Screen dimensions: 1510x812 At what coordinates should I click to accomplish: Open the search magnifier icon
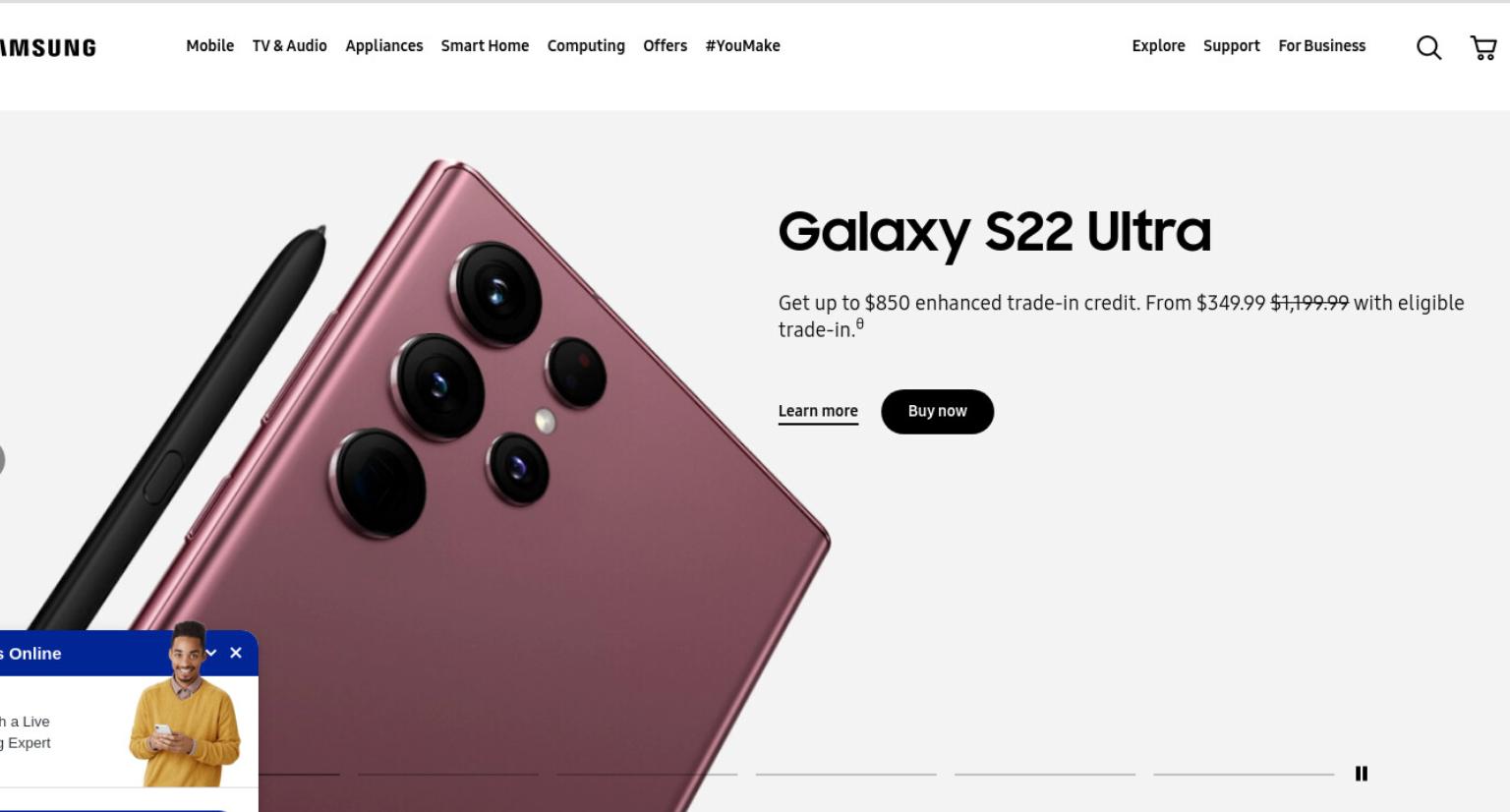click(x=1428, y=47)
